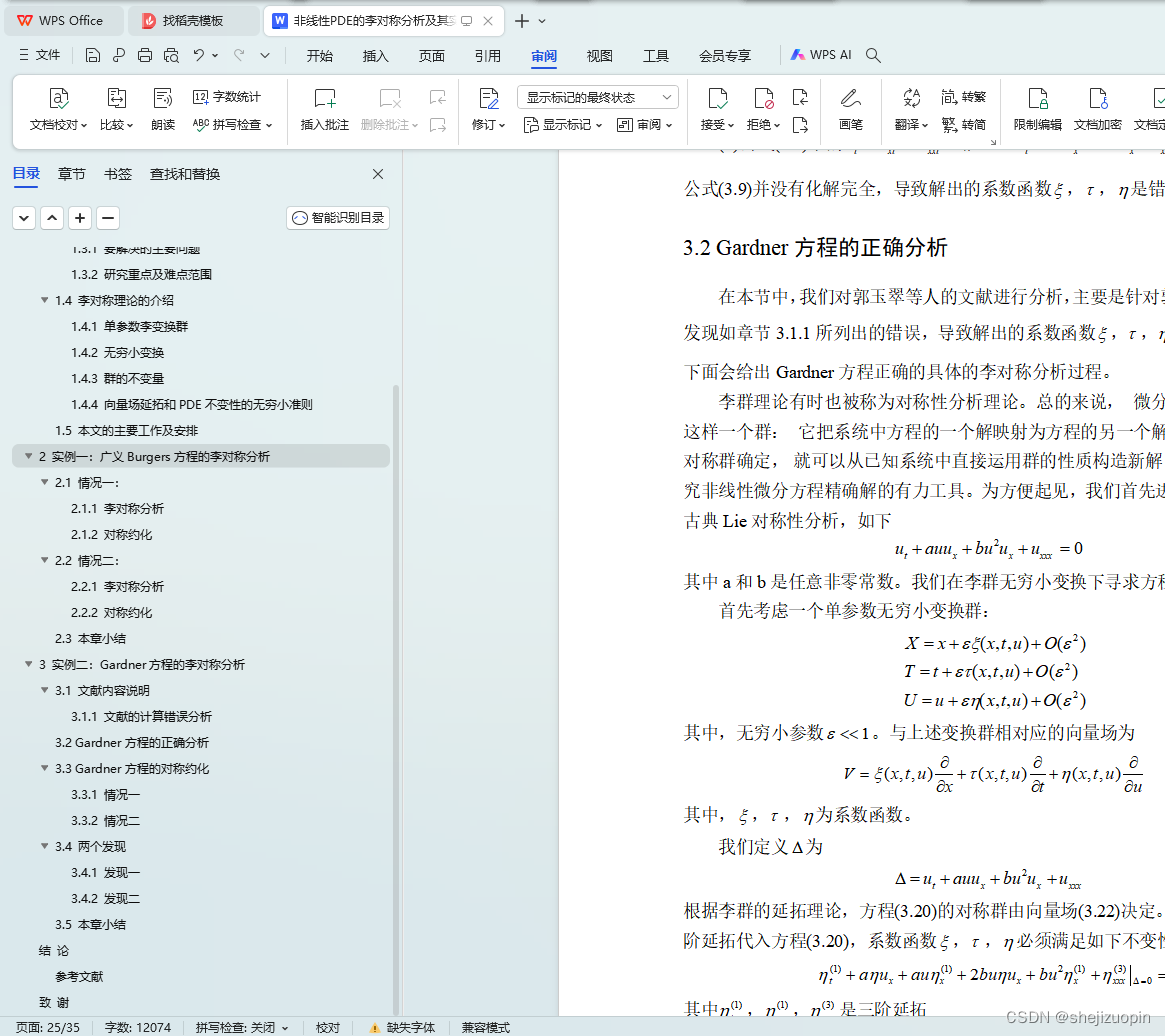Viewport: 1165px width, 1036px height.
Task: Click the 修订 track changes icon
Action: pyautogui.click(x=488, y=99)
